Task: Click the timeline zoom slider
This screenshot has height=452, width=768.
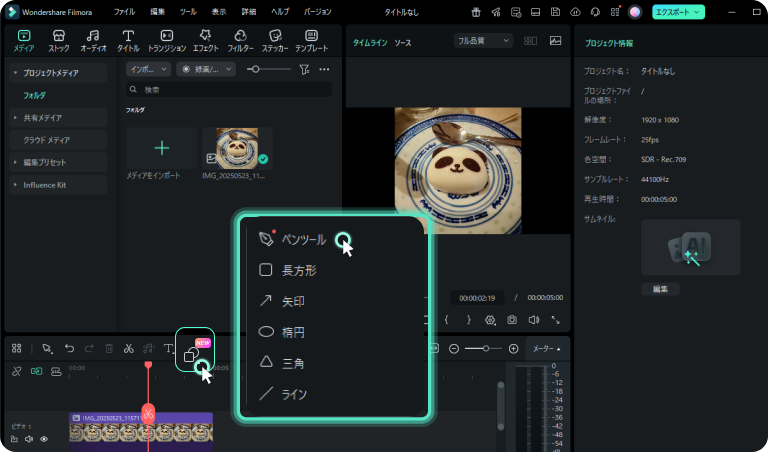Action: coord(484,349)
